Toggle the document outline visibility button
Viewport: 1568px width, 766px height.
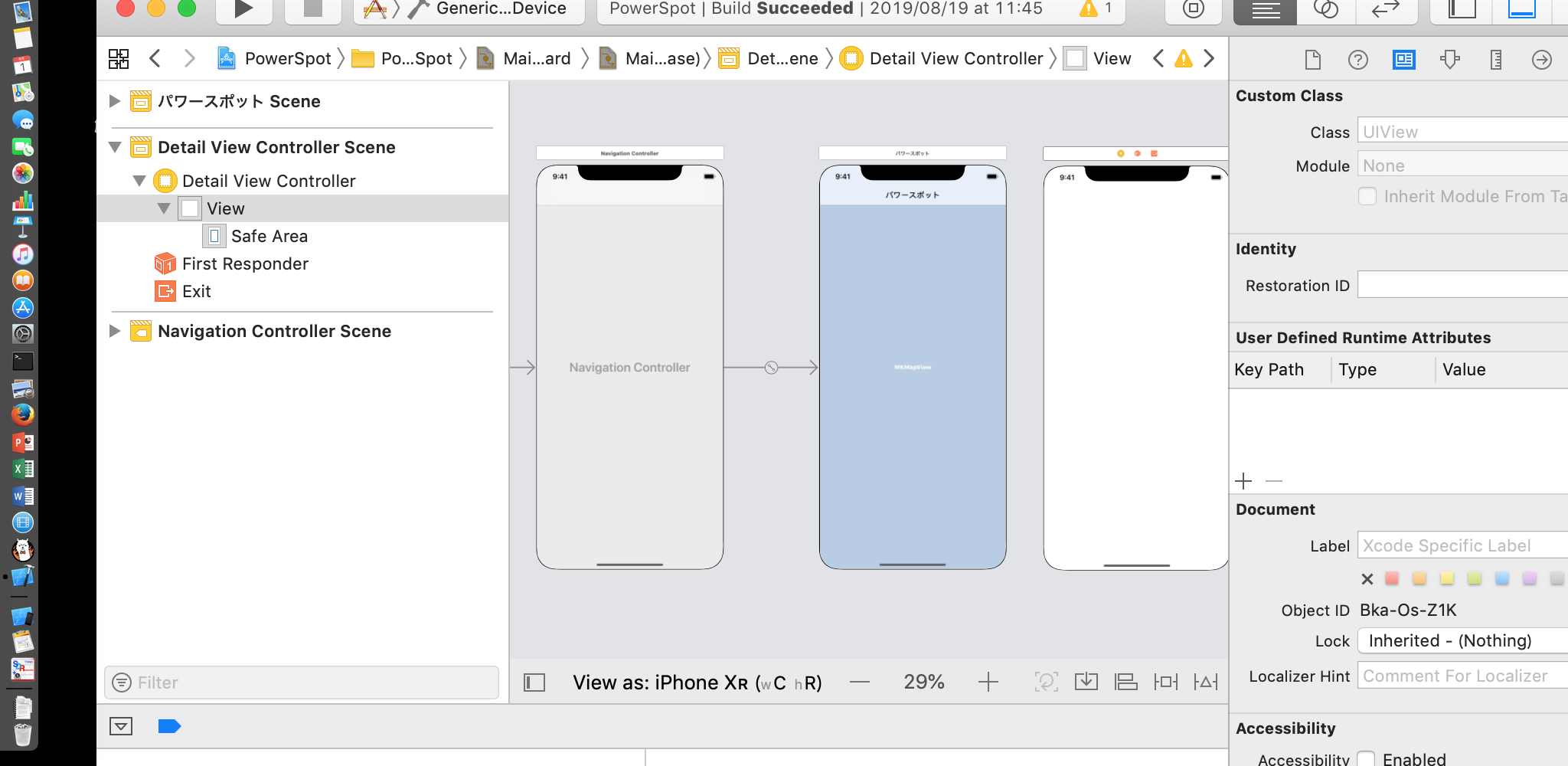[x=534, y=682]
